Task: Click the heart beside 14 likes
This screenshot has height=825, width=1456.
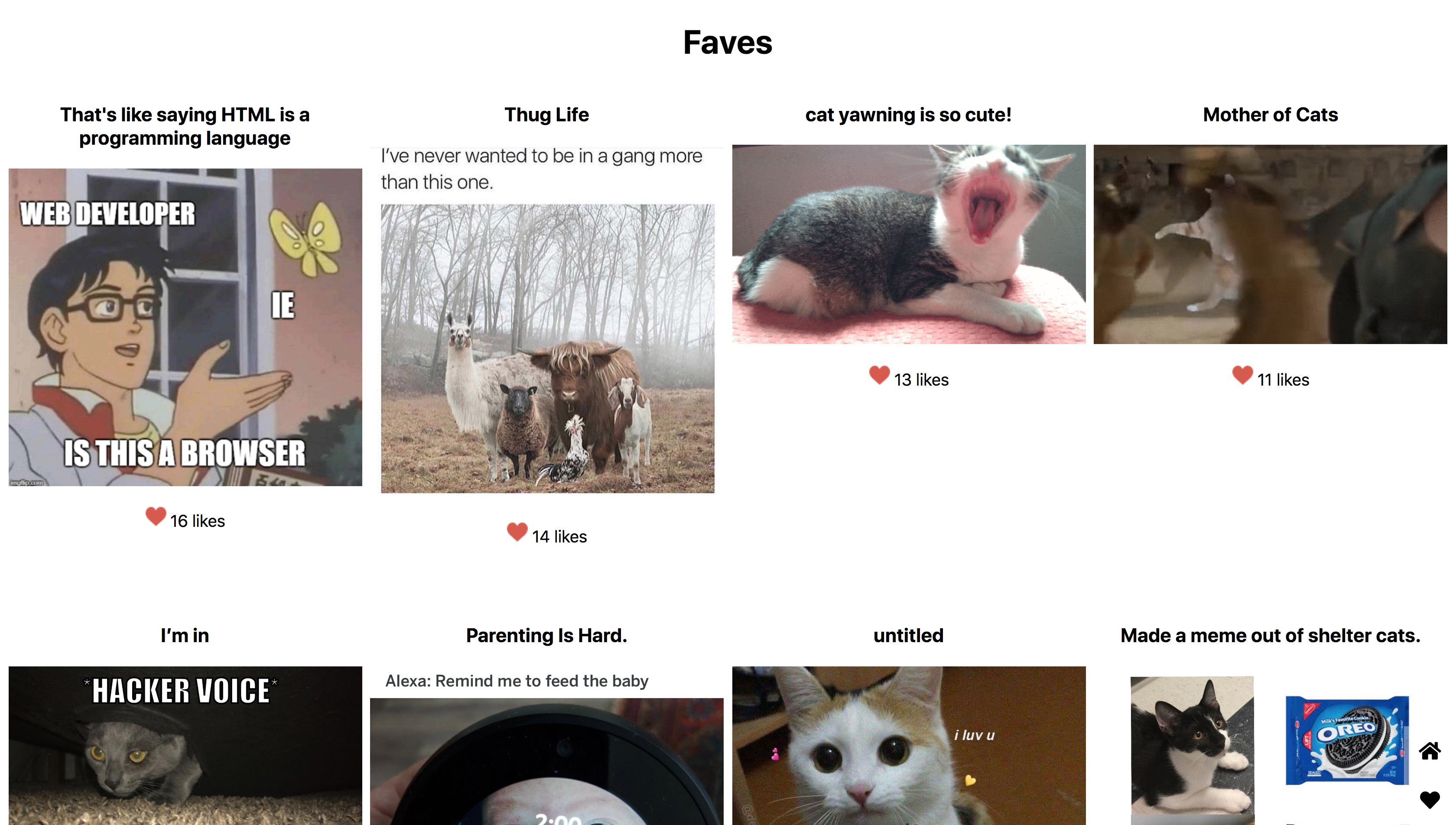Action: (x=517, y=532)
